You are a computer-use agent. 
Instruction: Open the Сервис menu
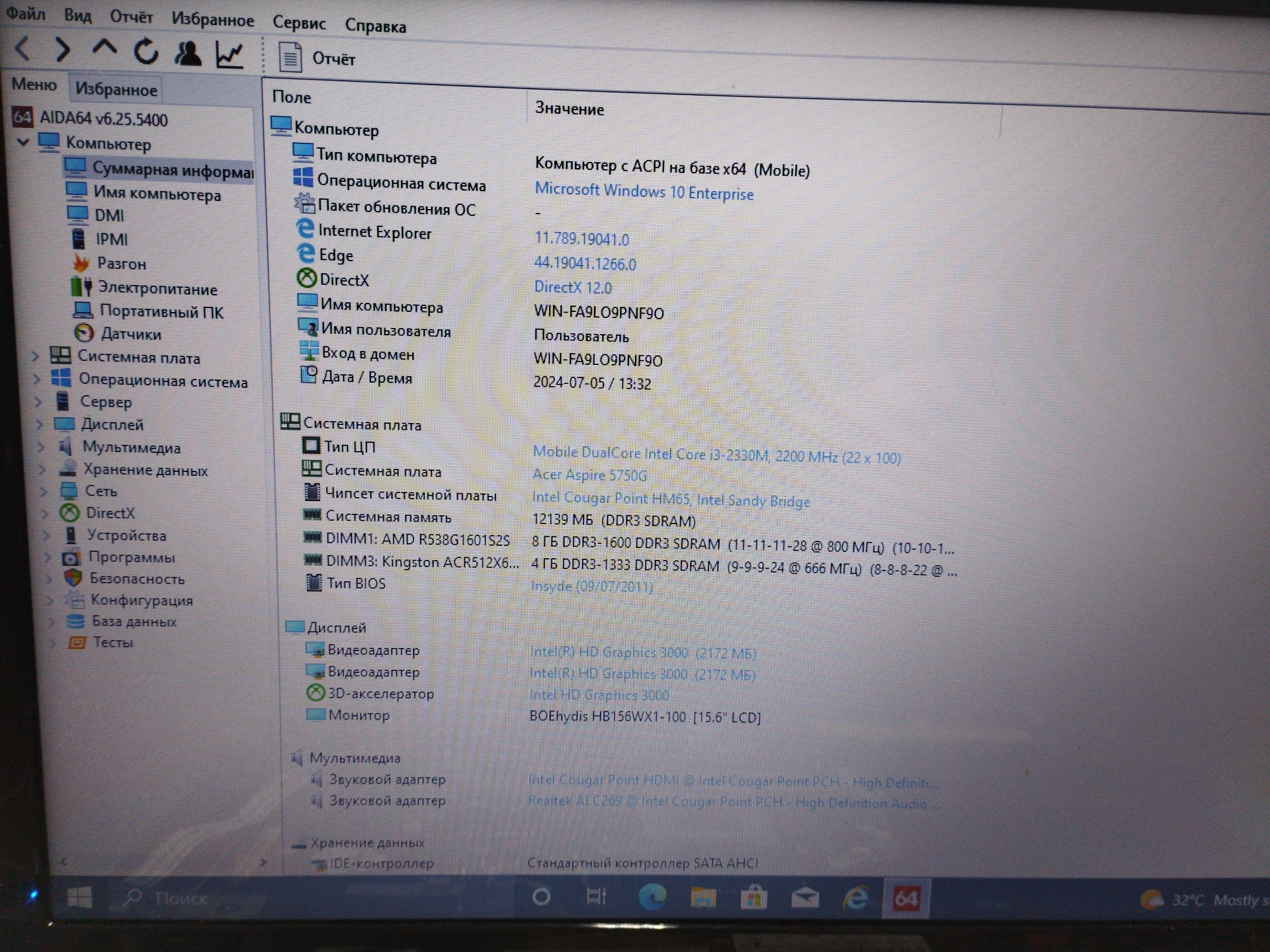coord(299,22)
